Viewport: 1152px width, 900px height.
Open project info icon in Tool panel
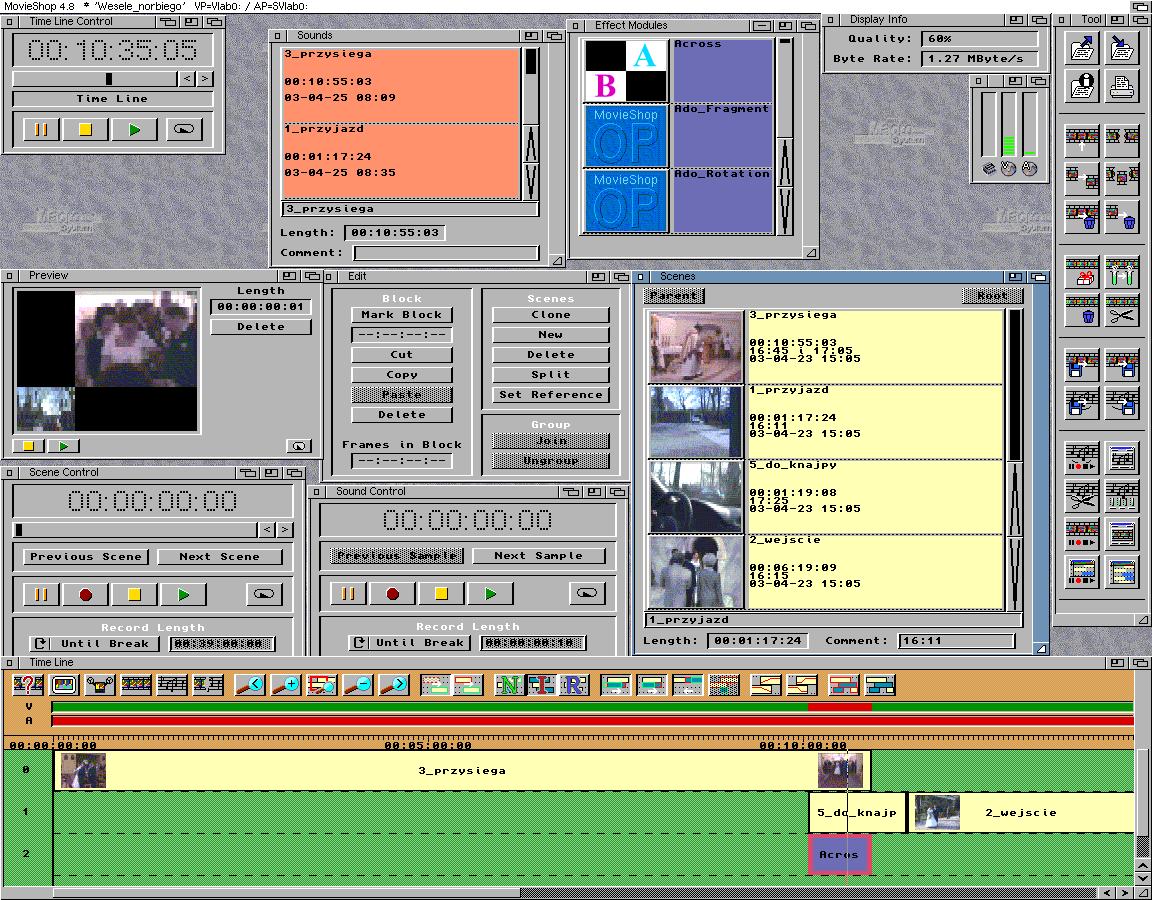coord(1082,87)
